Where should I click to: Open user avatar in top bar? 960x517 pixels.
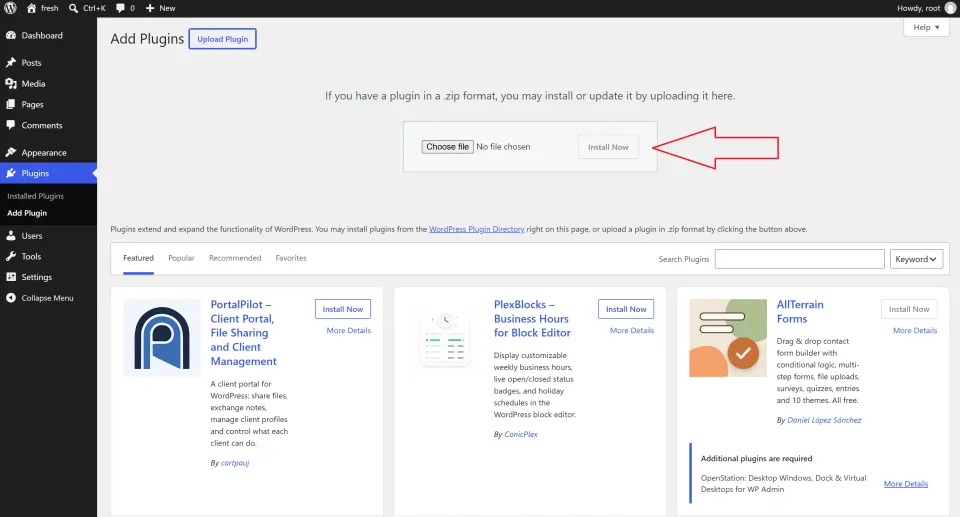click(x=950, y=8)
